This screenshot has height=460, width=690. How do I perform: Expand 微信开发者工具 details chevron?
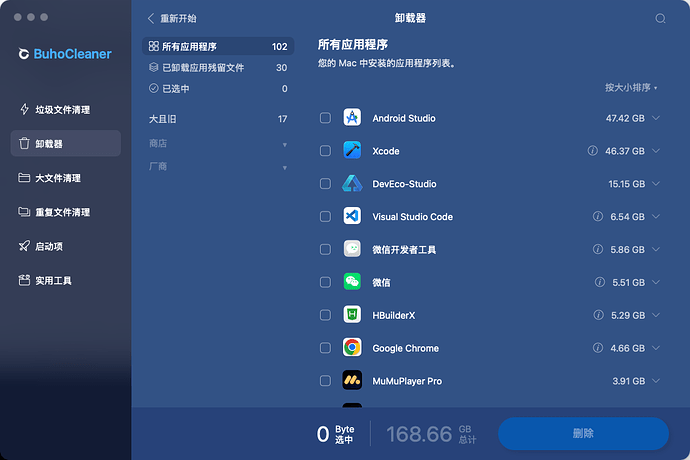coord(656,250)
